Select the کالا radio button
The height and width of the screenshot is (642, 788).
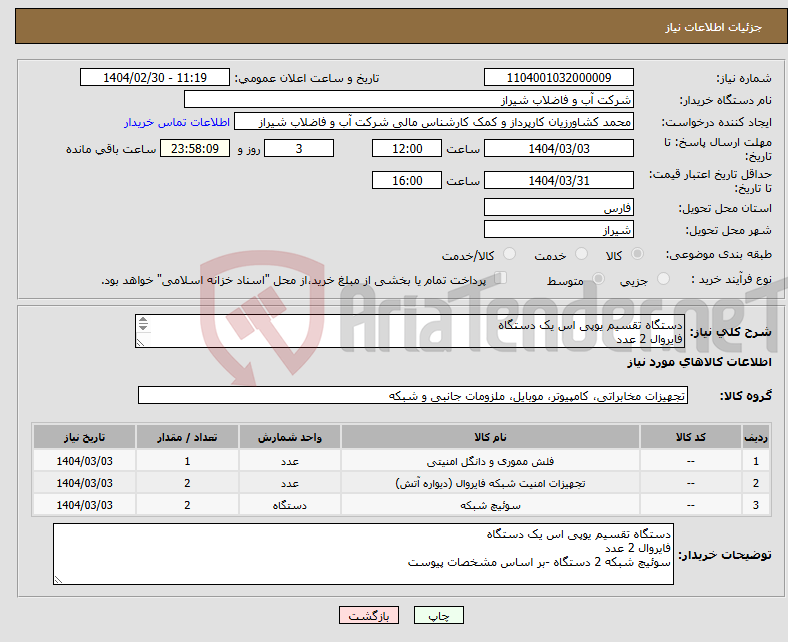637,254
